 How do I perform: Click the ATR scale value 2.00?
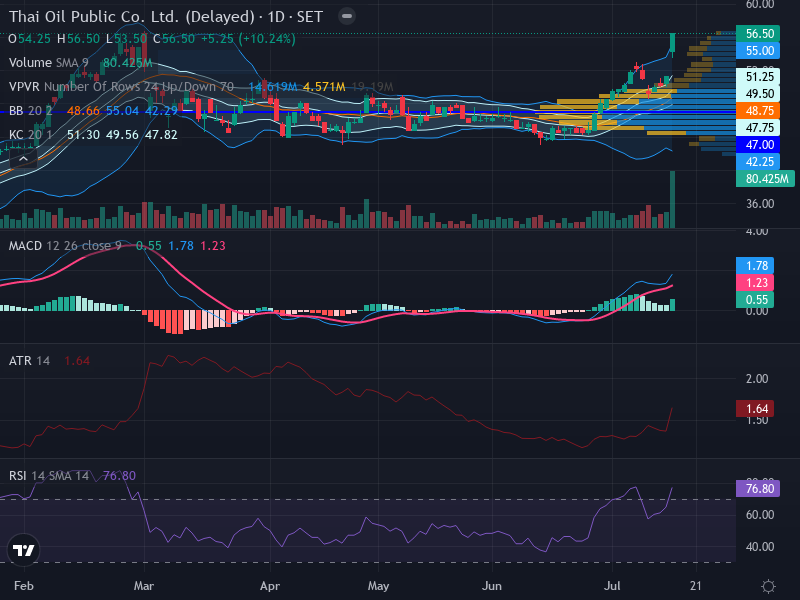pyautogui.click(x=757, y=379)
